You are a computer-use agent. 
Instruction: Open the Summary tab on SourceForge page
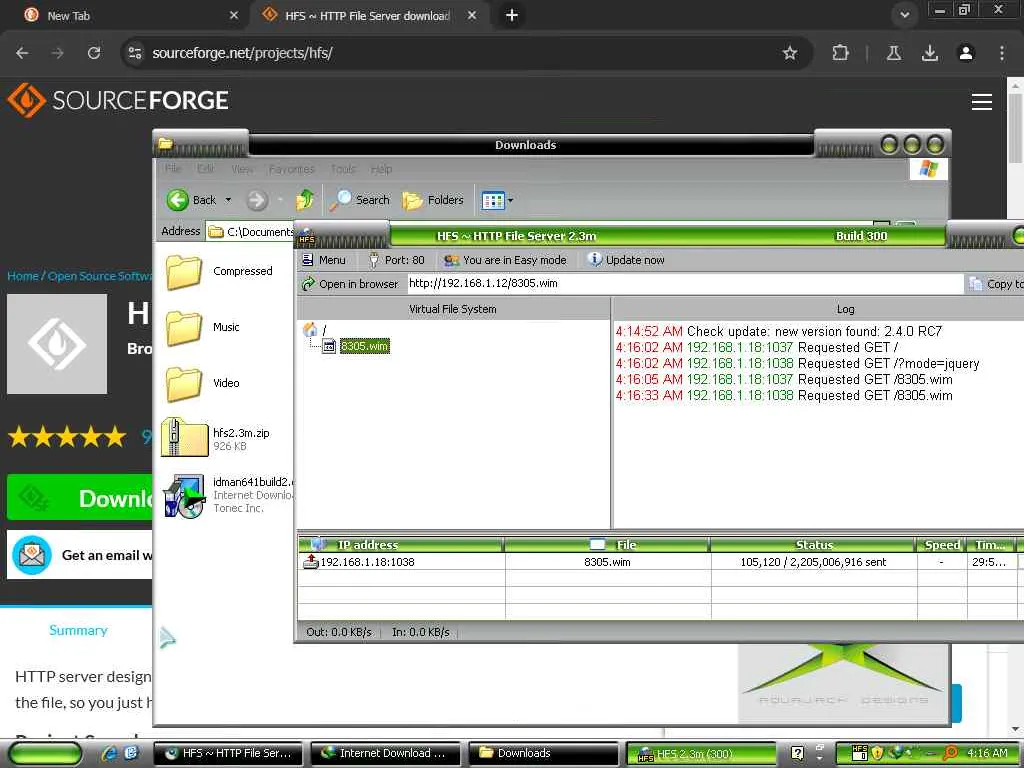[x=78, y=630]
